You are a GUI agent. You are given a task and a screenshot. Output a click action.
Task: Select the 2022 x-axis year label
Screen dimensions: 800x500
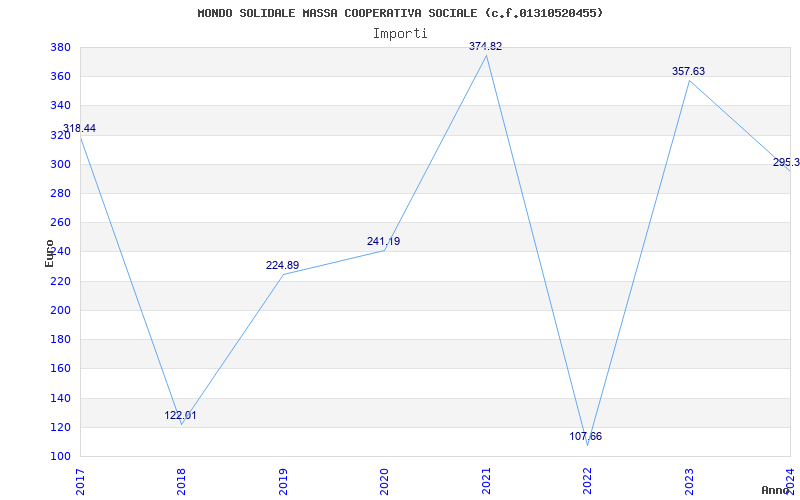click(x=587, y=482)
